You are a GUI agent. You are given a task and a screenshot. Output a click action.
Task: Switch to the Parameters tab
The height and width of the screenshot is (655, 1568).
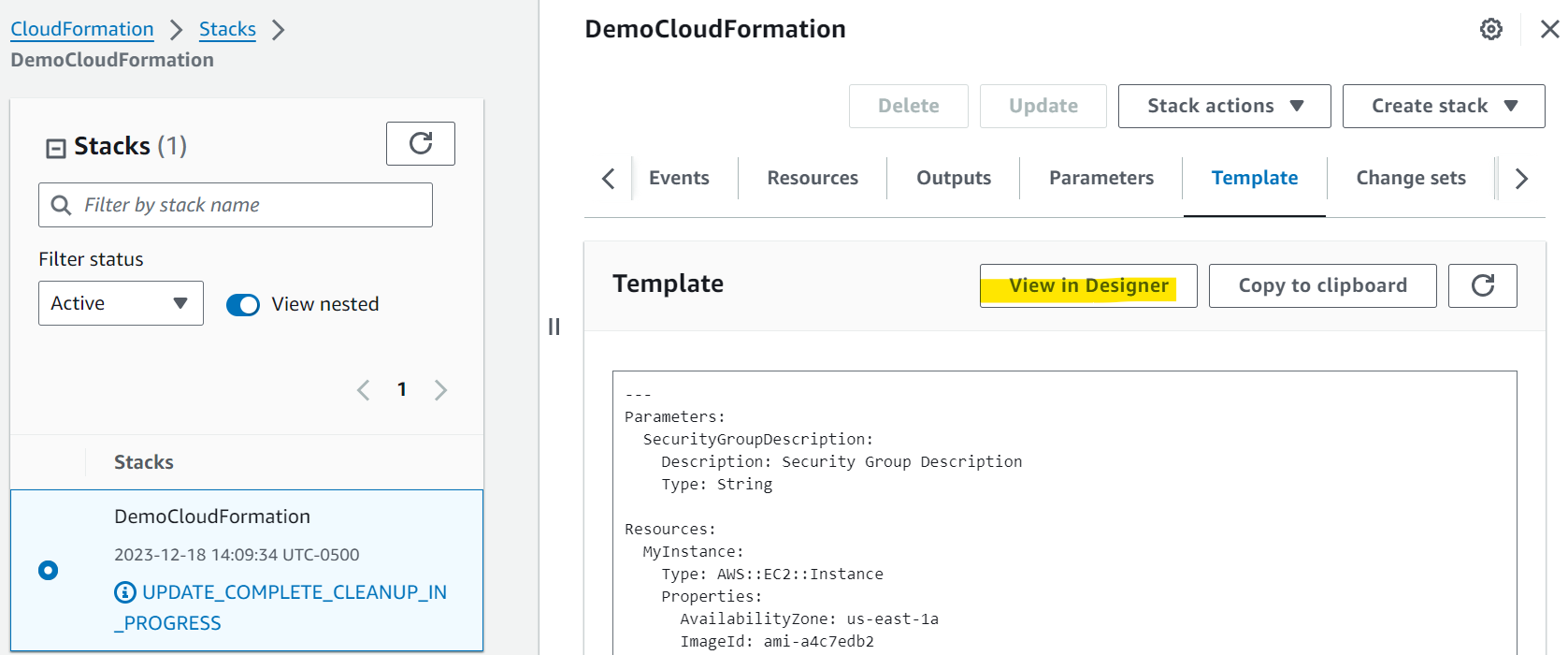[x=1101, y=178]
